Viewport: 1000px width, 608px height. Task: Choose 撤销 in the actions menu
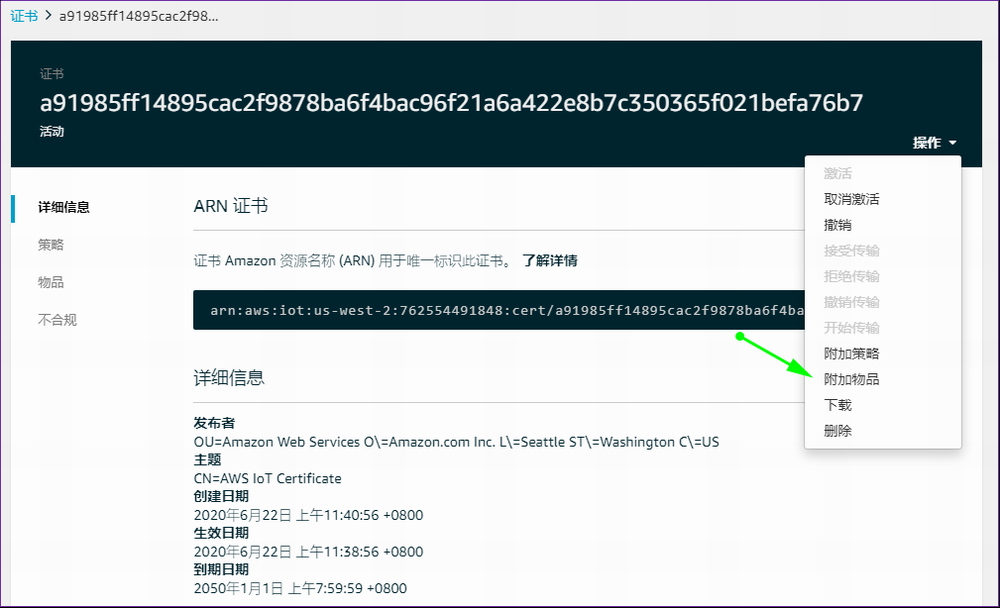coord(838,225)
